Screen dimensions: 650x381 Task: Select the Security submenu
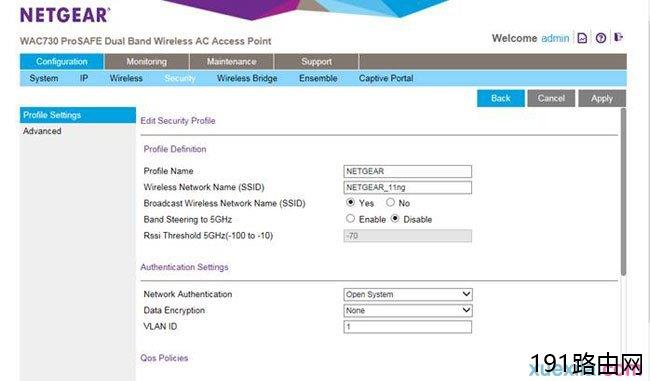tap(180, 78)
